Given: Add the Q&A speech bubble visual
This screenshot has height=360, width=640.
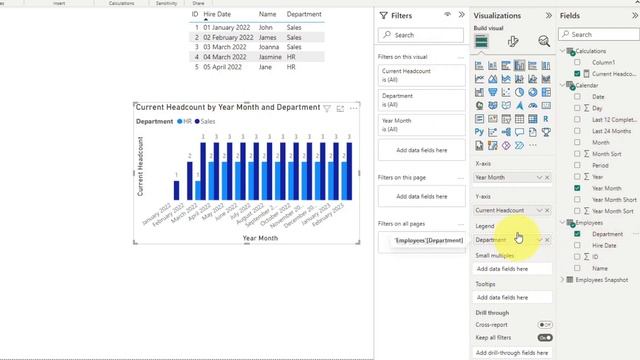Looking at the screenshot, I should click(x=519, y=132).
